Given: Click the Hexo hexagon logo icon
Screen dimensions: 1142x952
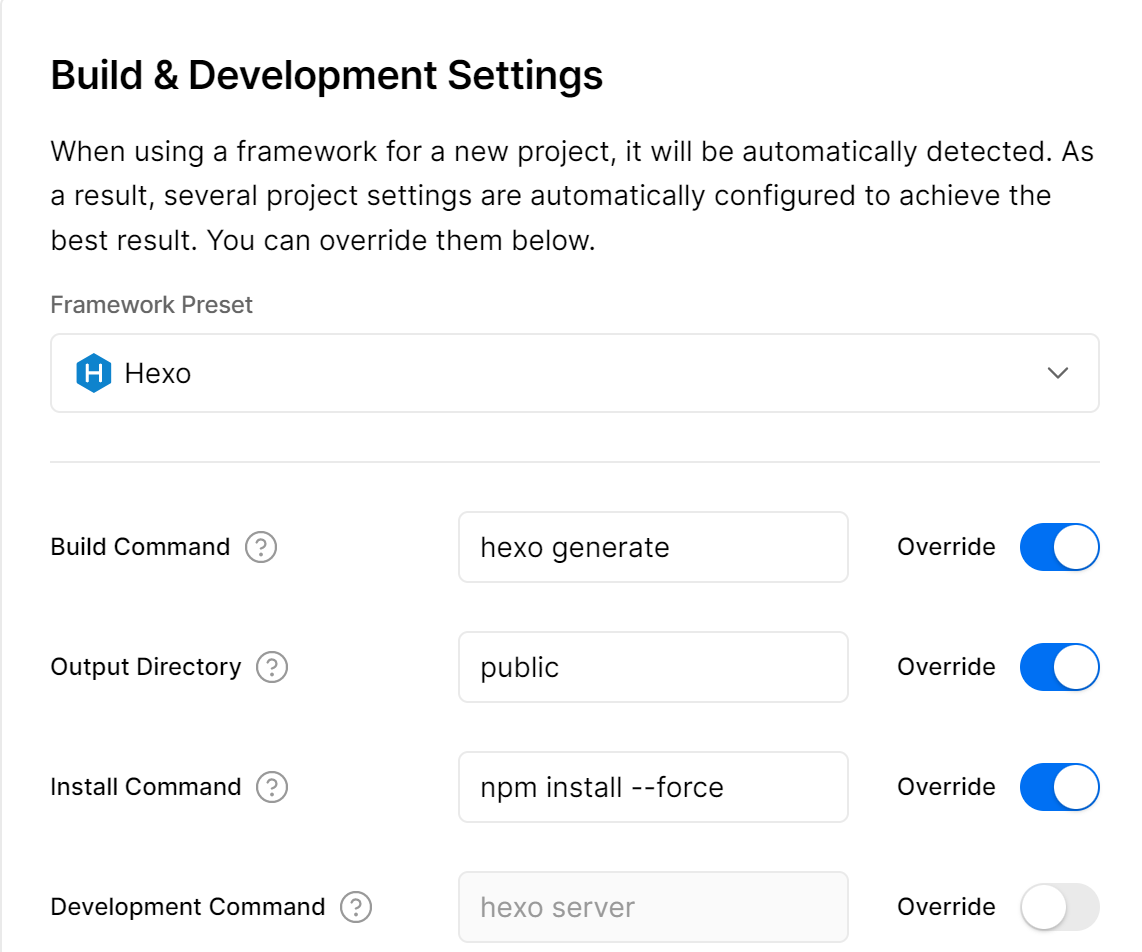Looking at the screenshot, I should click(x=93, y=374).
